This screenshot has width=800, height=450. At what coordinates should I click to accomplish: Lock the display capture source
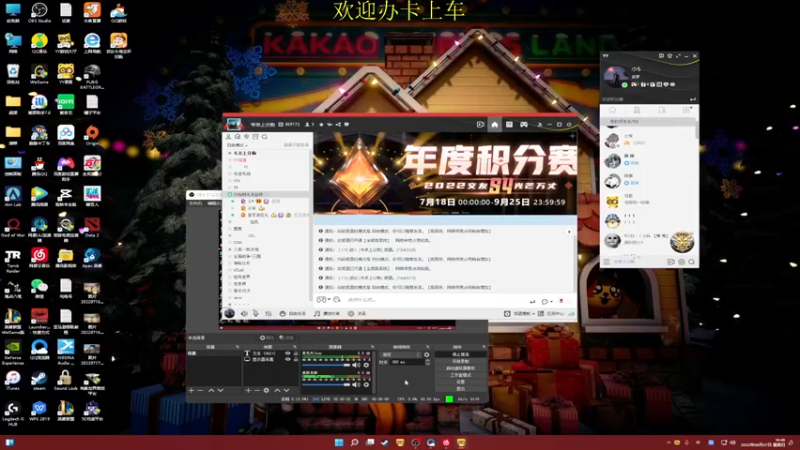coord(295,359)
